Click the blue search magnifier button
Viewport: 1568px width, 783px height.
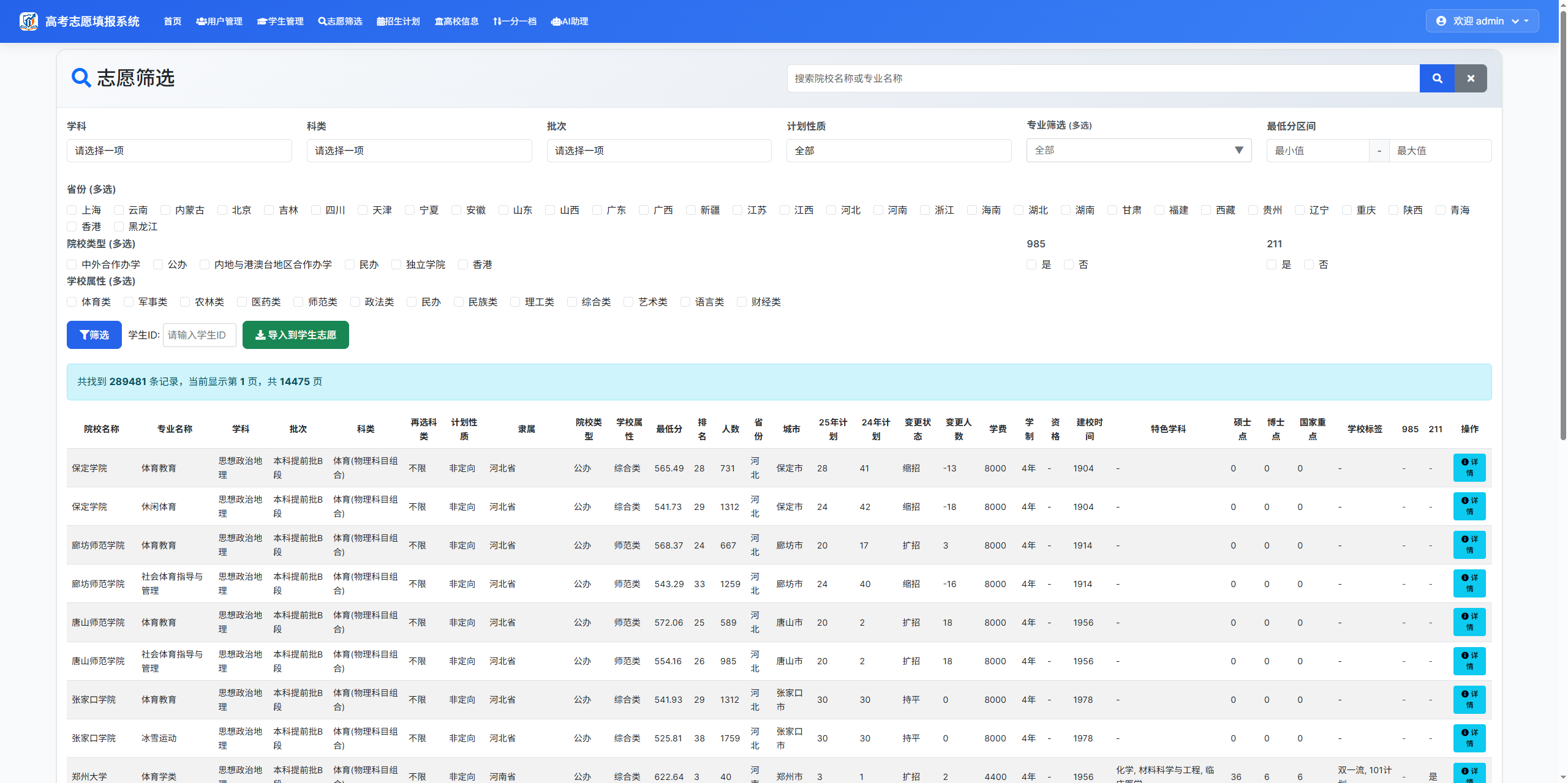coord(1436,78)
